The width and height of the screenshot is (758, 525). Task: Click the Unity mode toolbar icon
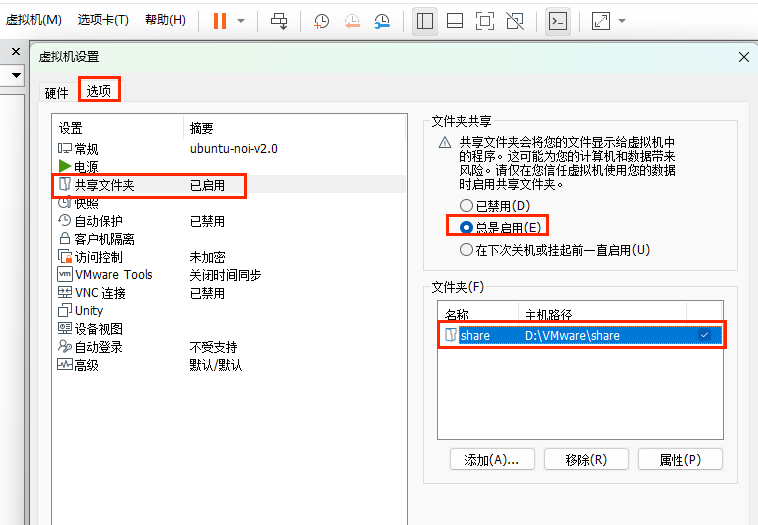click(515, 21)
